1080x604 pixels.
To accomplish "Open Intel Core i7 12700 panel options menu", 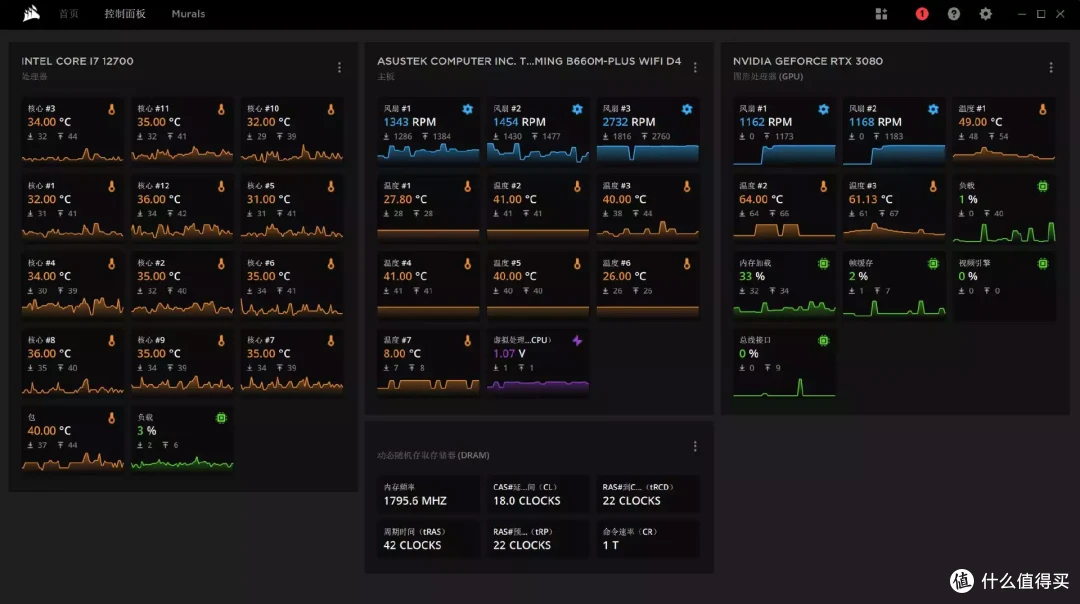I will coord(340,67).
